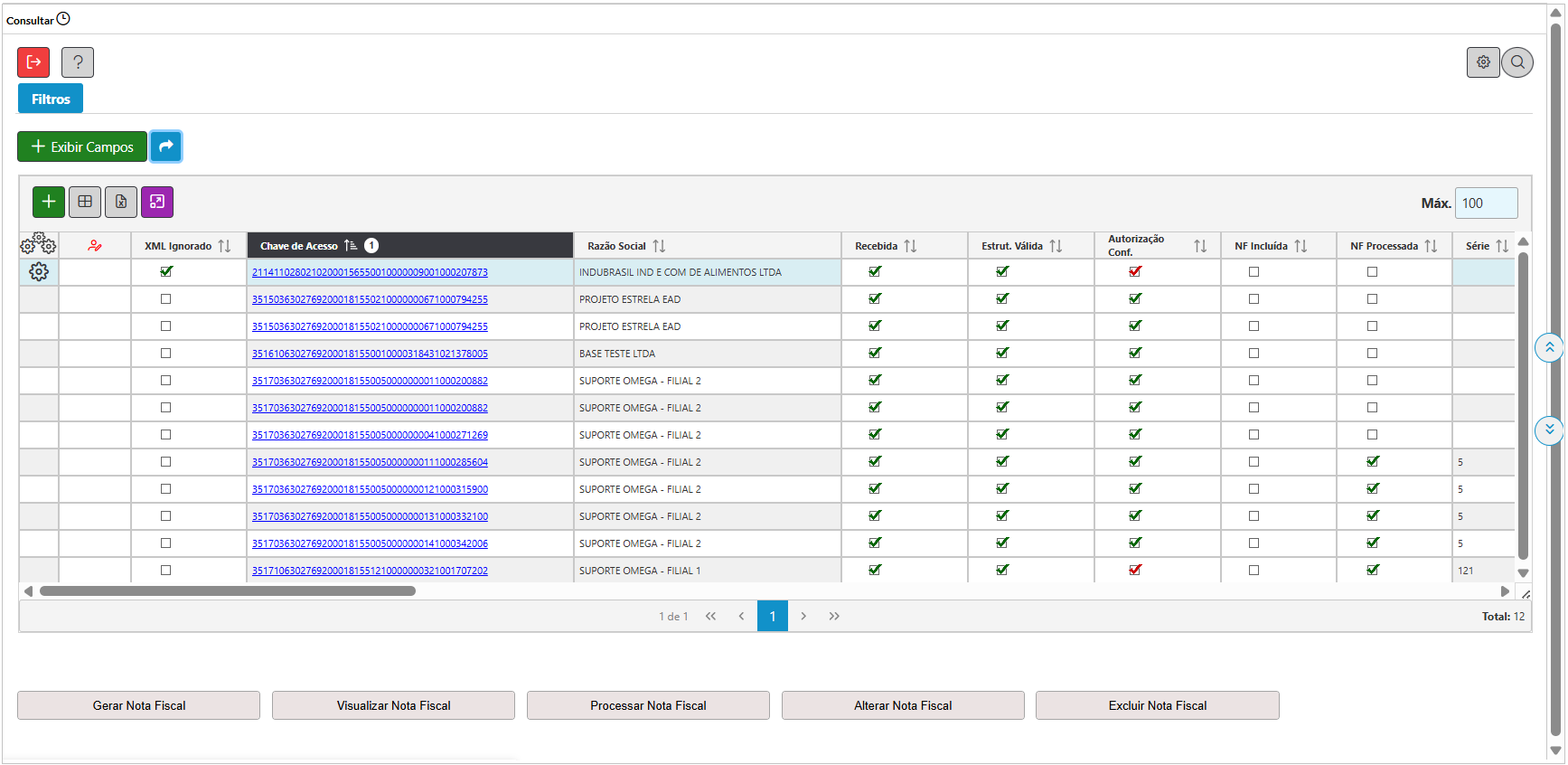Select page 1 in pagination

tap(773, 616)
